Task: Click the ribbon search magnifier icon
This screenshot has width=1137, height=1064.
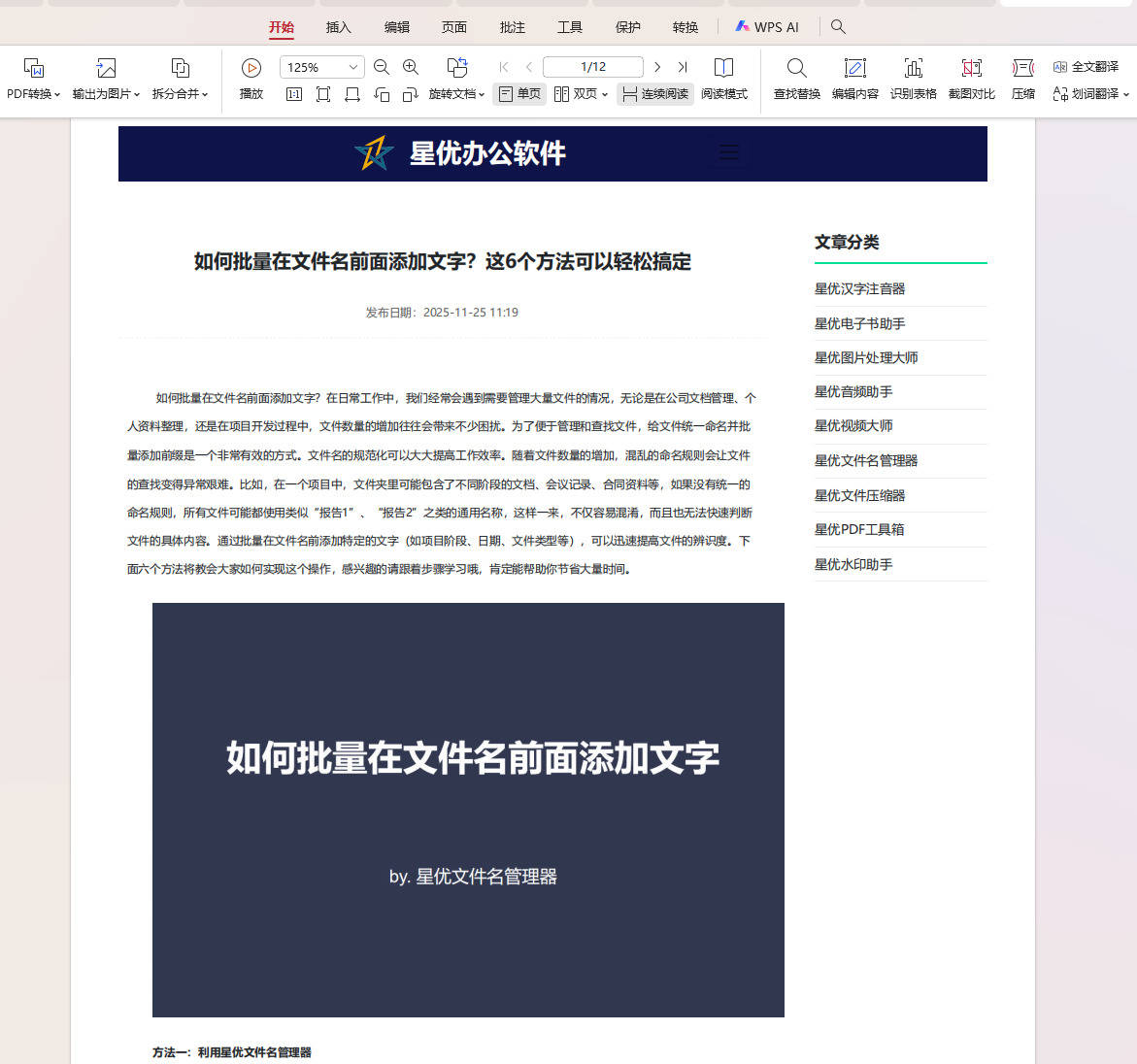Action: [838, 27]
